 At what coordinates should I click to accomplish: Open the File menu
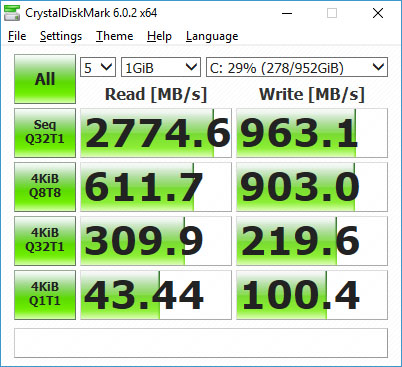point(17,36)
